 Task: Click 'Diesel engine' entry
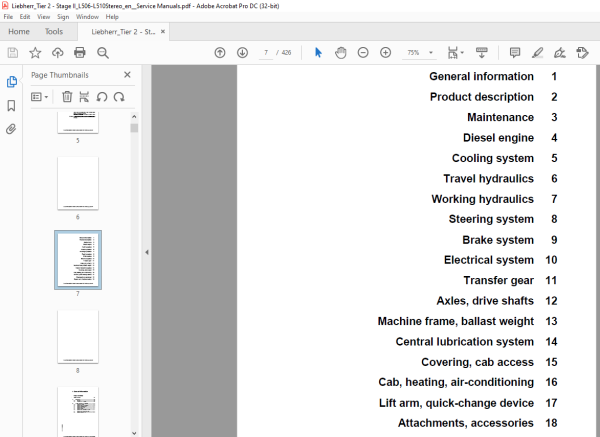pyautogui.click(x=498, y=138)
